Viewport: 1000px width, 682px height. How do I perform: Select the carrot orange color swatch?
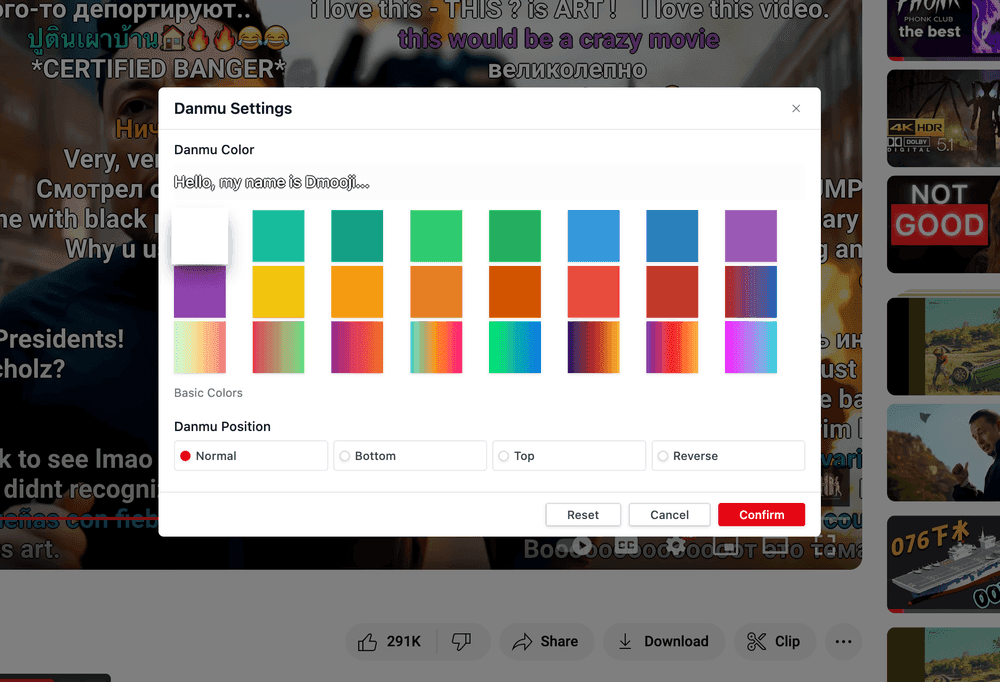[436, 292]
